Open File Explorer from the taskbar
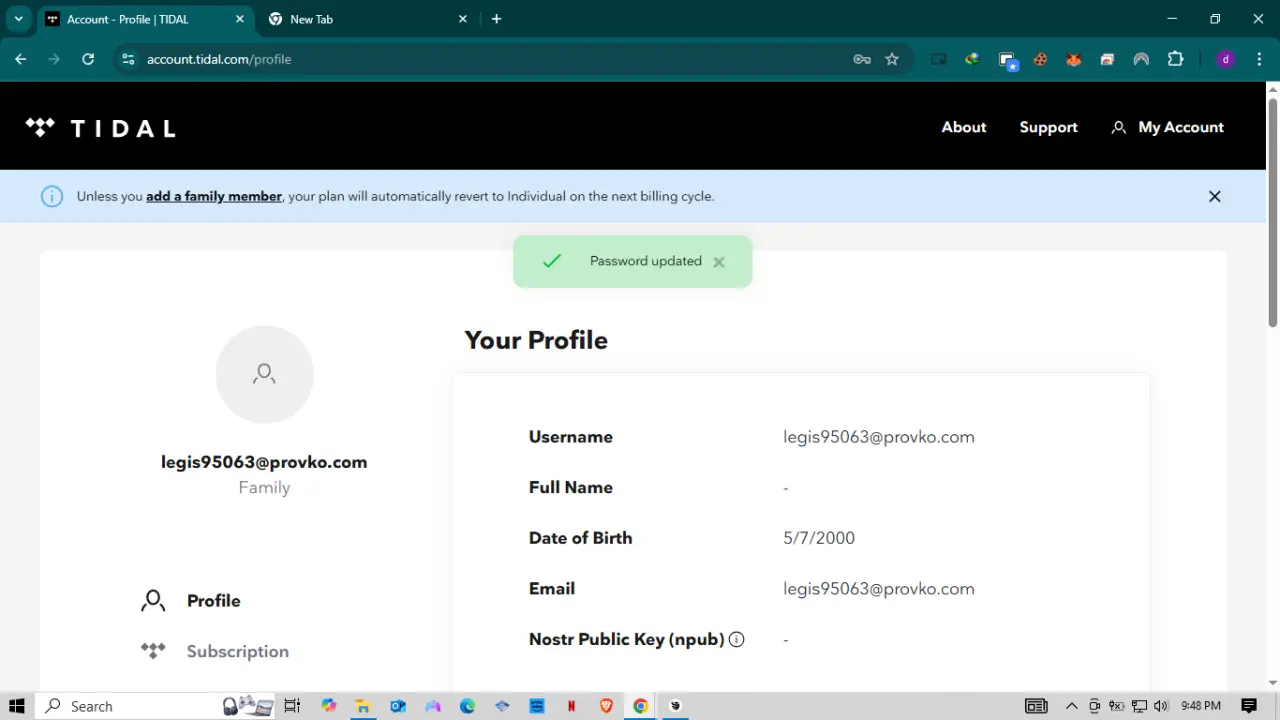Screen dimensions: 1280x720 363,706
